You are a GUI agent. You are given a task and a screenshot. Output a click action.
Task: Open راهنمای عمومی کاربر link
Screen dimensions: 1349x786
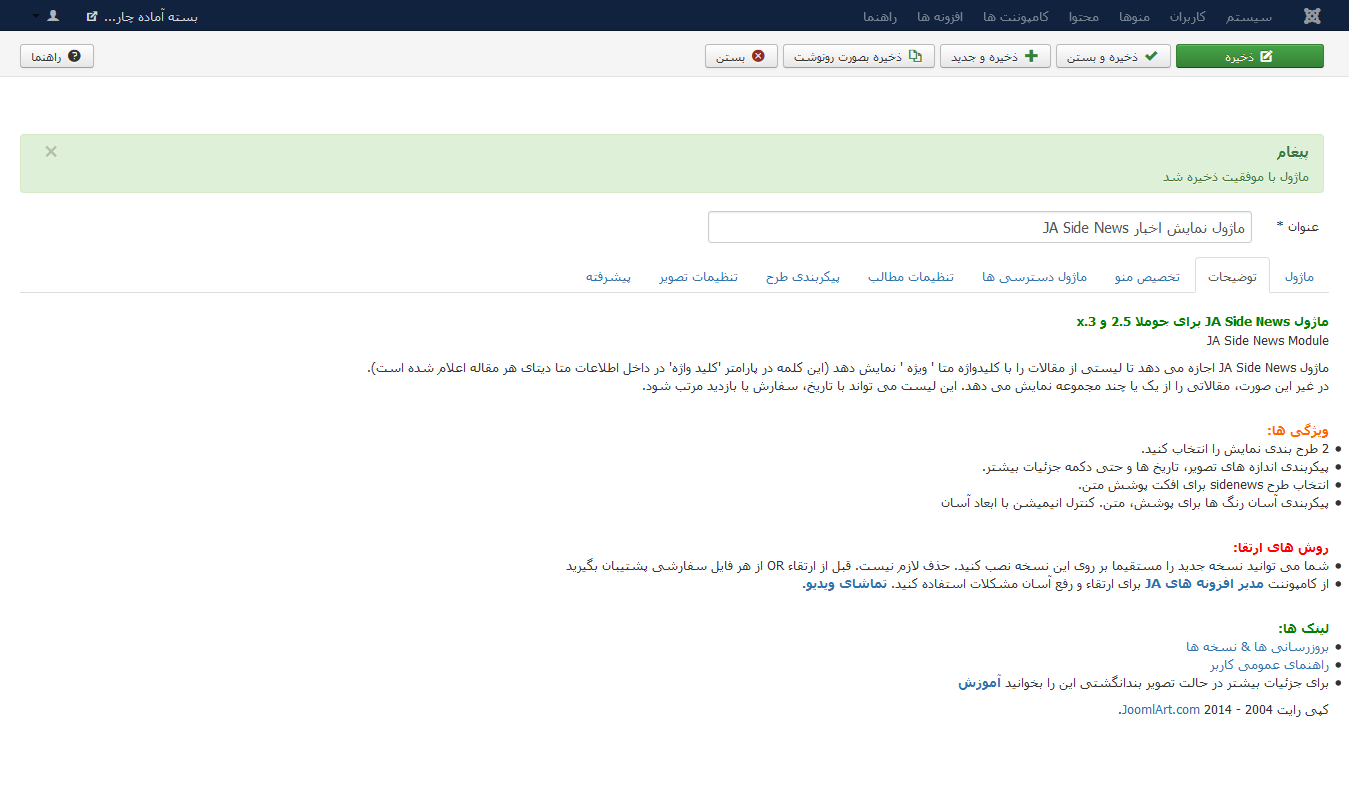pos(1270,664)
